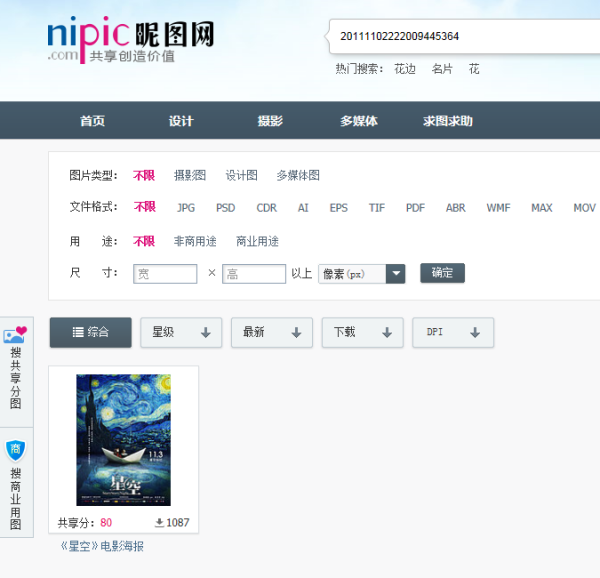Click the 确定 button
The height and width of the screenshot is (578, 600).
tap(442, 273)
